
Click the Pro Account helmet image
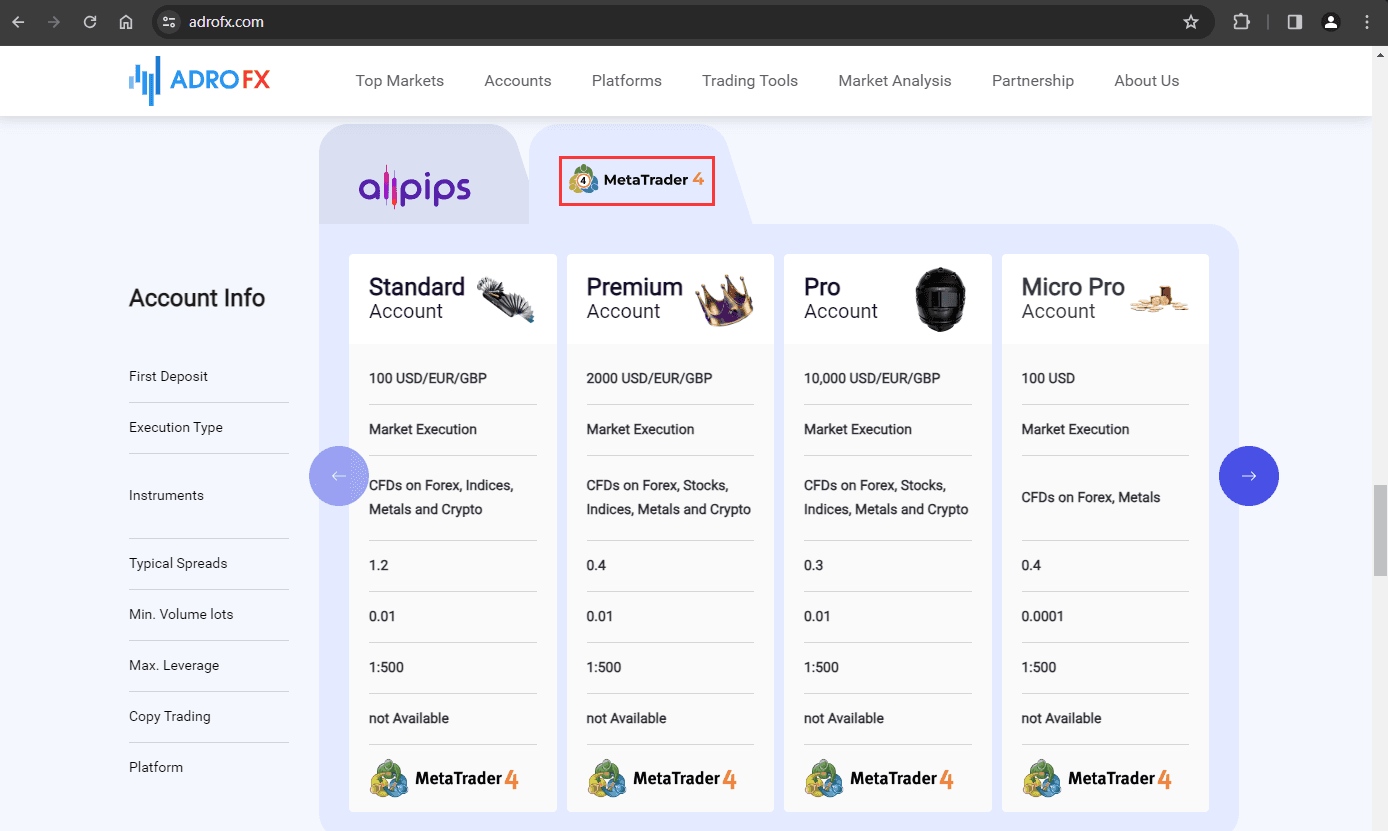[x=943, y=299]
